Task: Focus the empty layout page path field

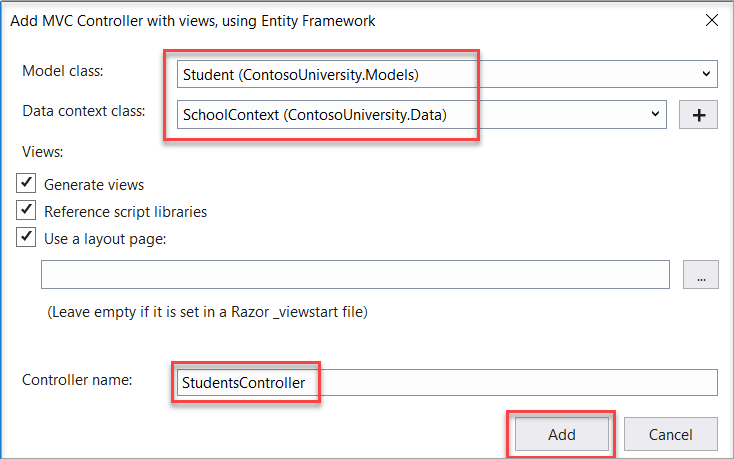Action: [355, 275]
